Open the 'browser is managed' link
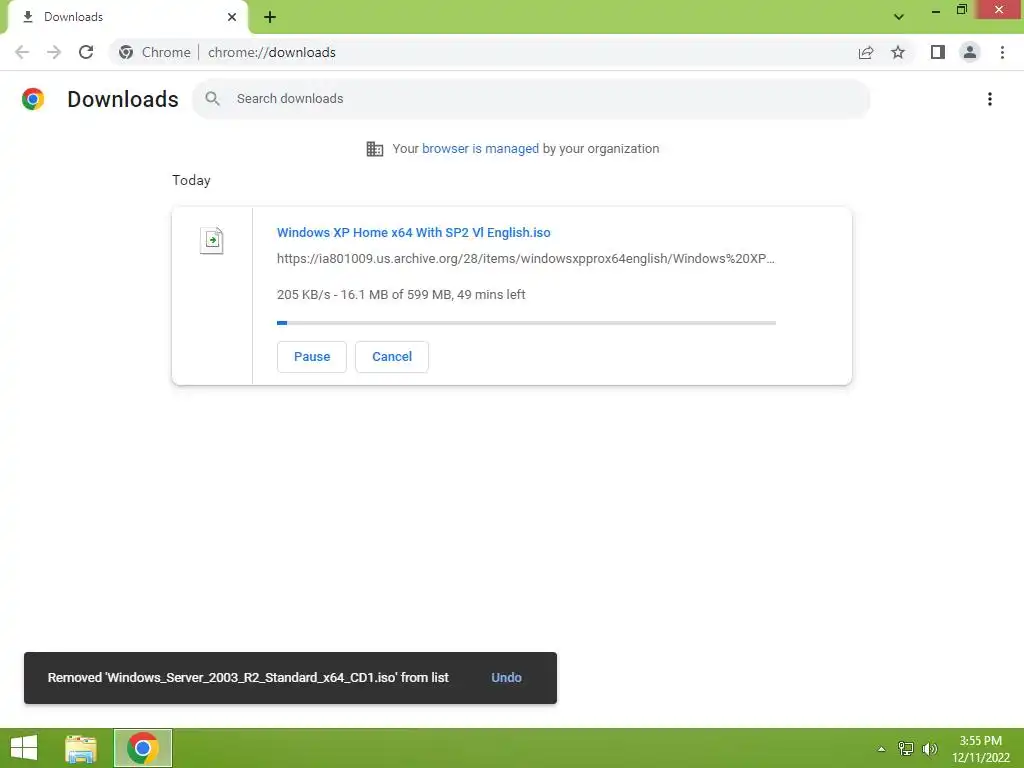This screenshot has height=768, width=1024. pyautogui.click(x=480, y=149)
